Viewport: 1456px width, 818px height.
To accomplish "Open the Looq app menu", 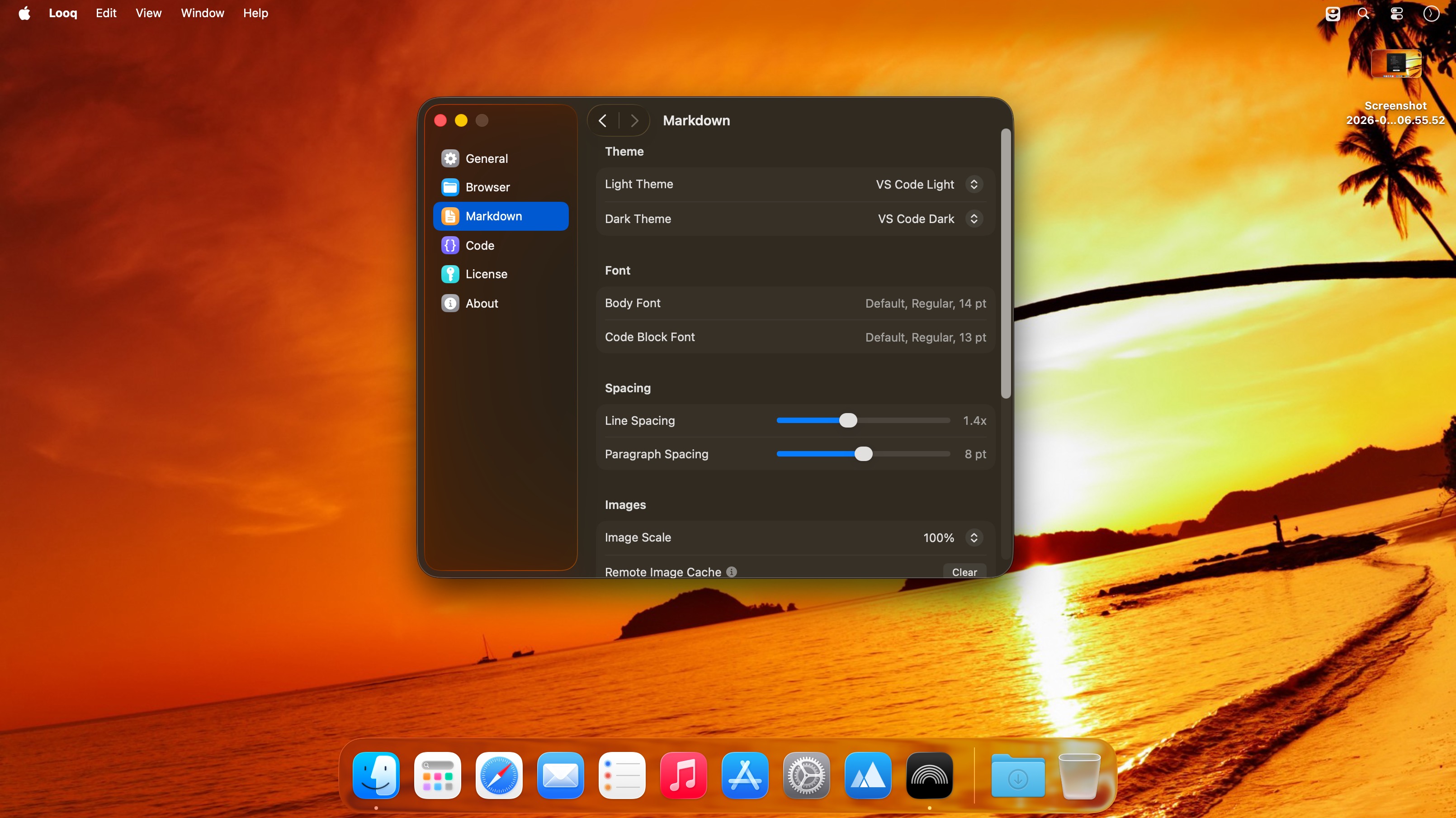I will point(63,13).
